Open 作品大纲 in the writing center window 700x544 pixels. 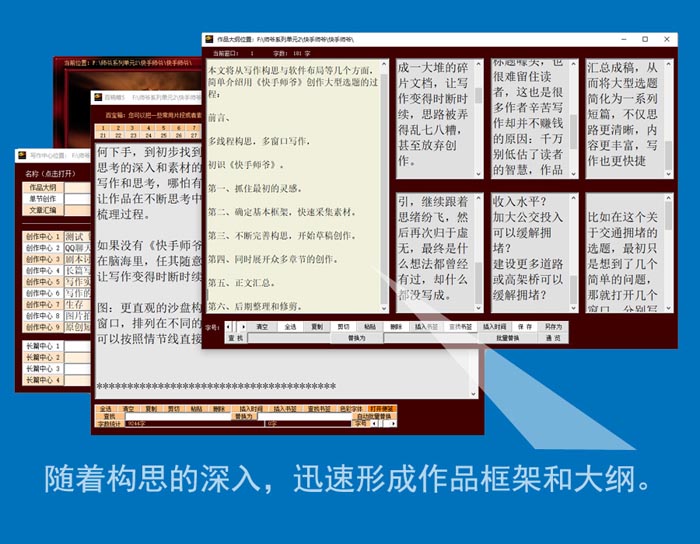pyautogui.click(x=43, y=187)
